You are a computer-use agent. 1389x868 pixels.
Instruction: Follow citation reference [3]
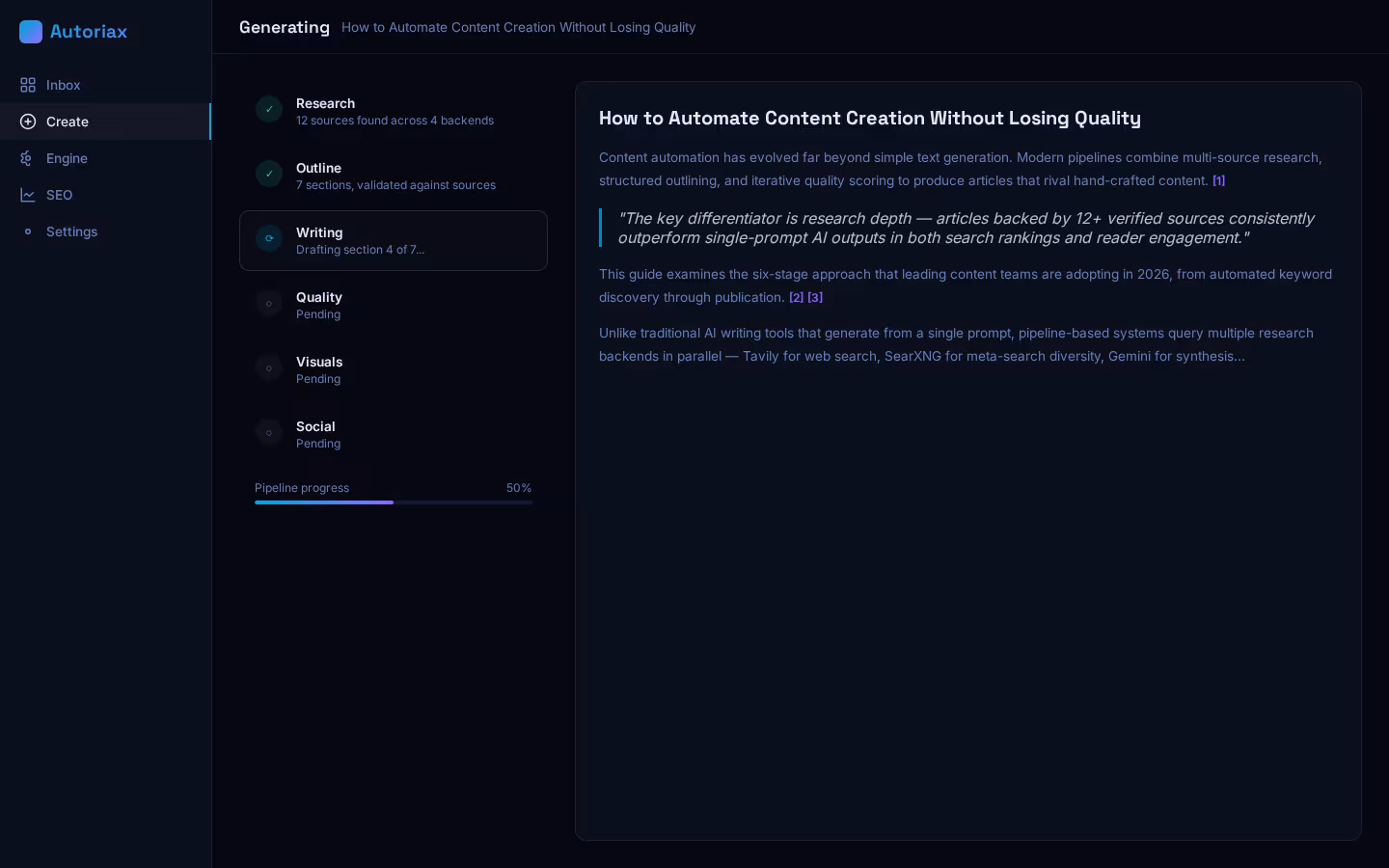coord(815,298)
